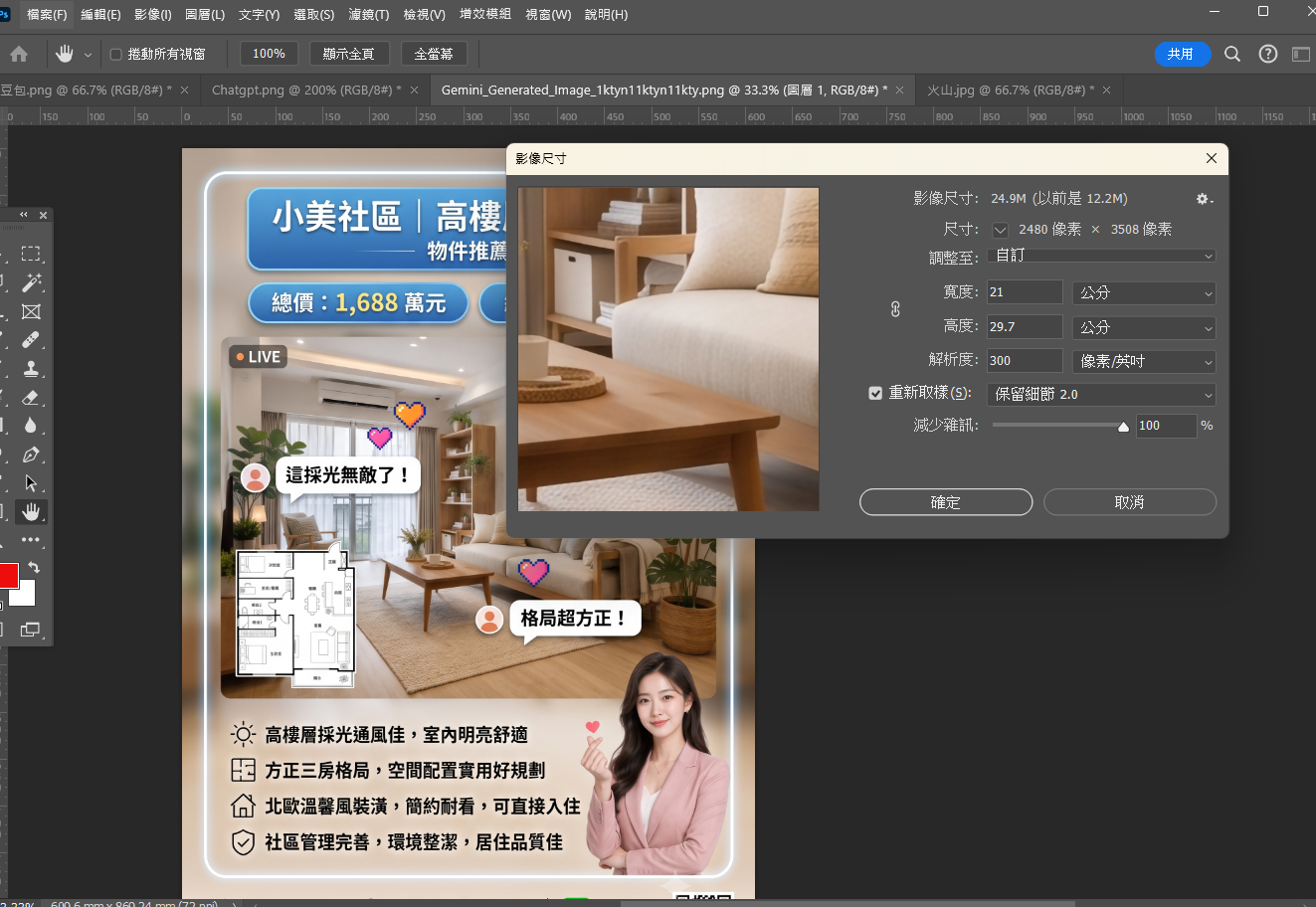Click the 高度 value field

[1025, 326]
